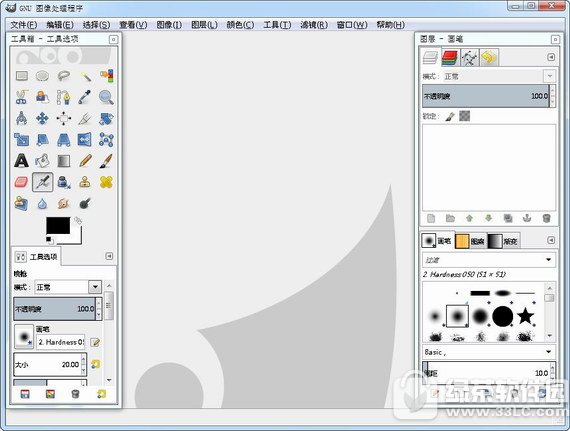Select the Heal tool
The height and width of the screenshot is (431, 570).
coord(106,182)
